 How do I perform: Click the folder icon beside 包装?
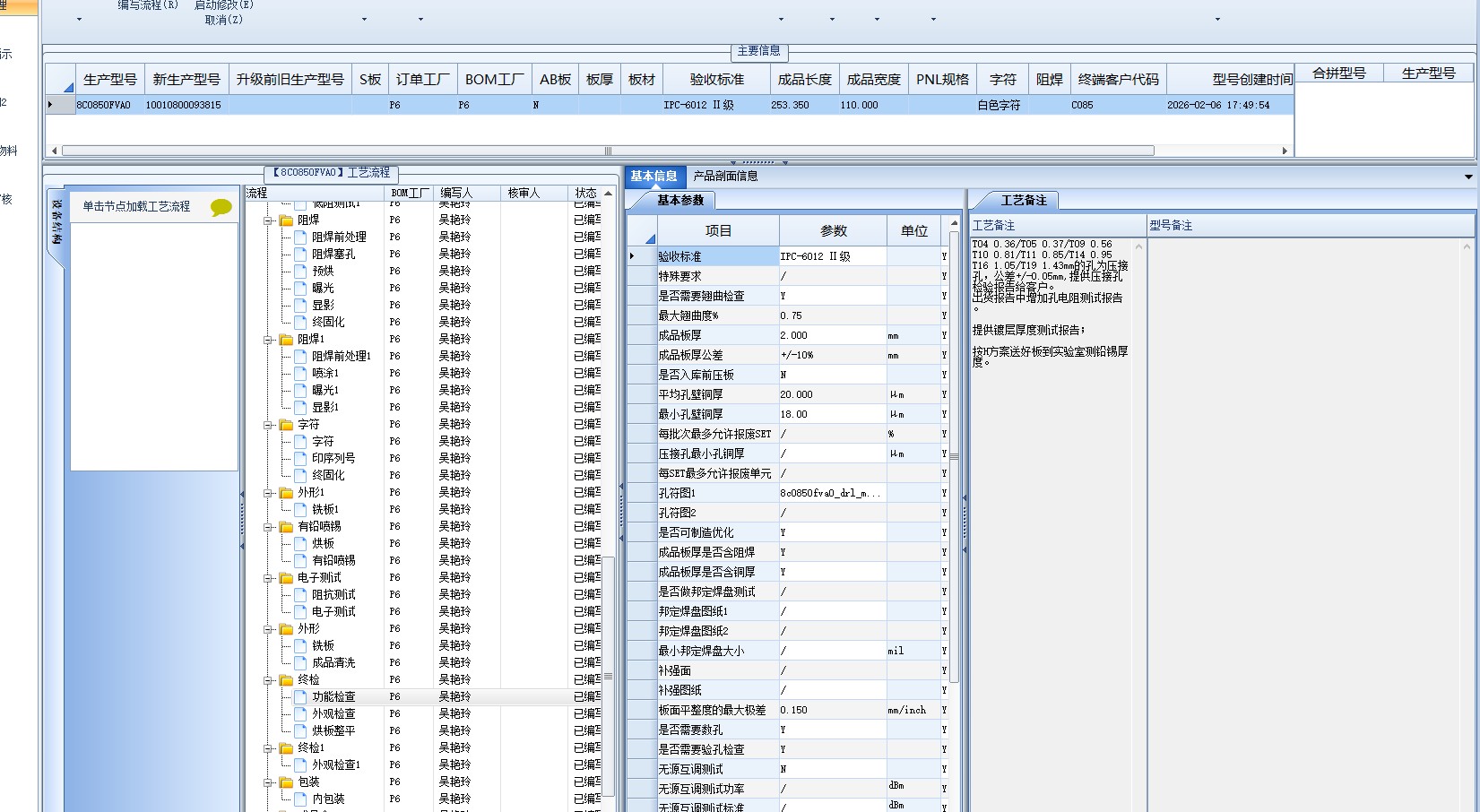tap(286, 782)
